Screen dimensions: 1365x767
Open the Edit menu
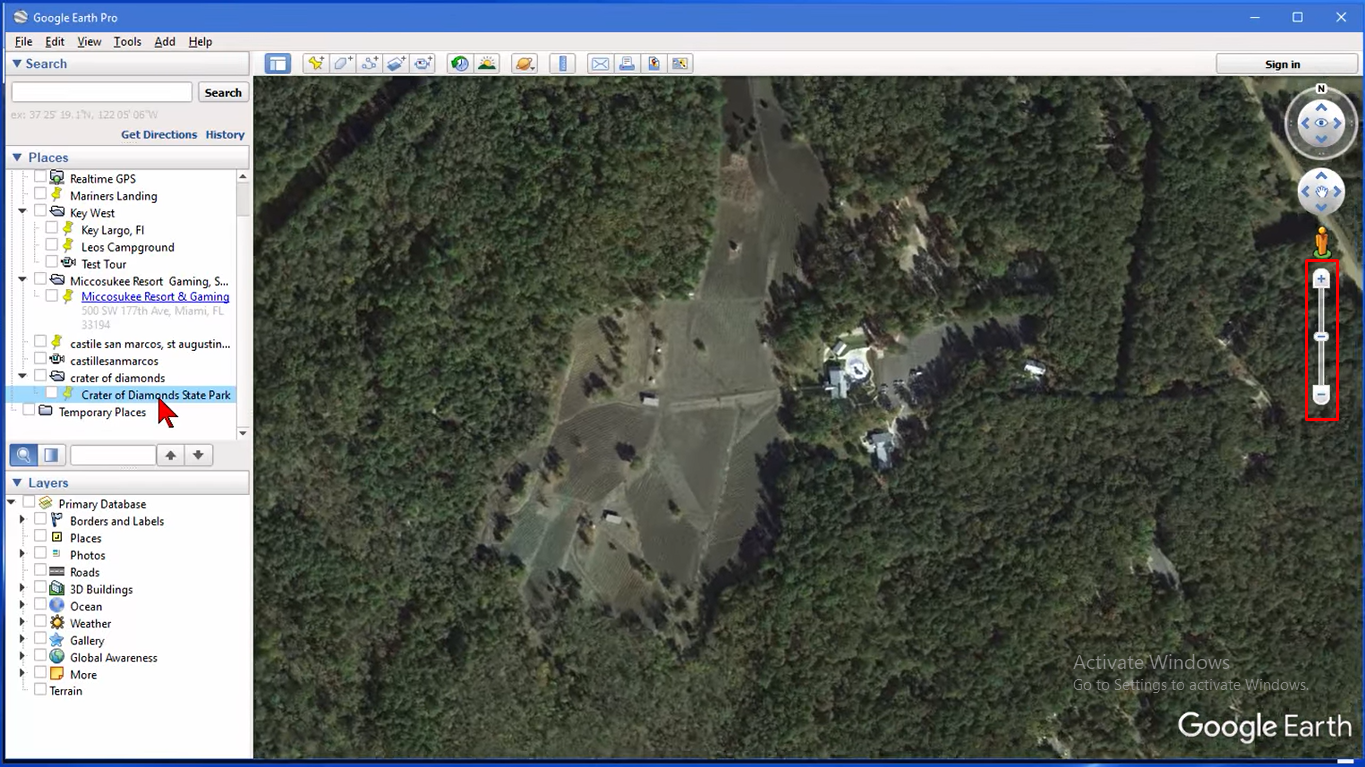pyautogui.click(x=55, y=42)
